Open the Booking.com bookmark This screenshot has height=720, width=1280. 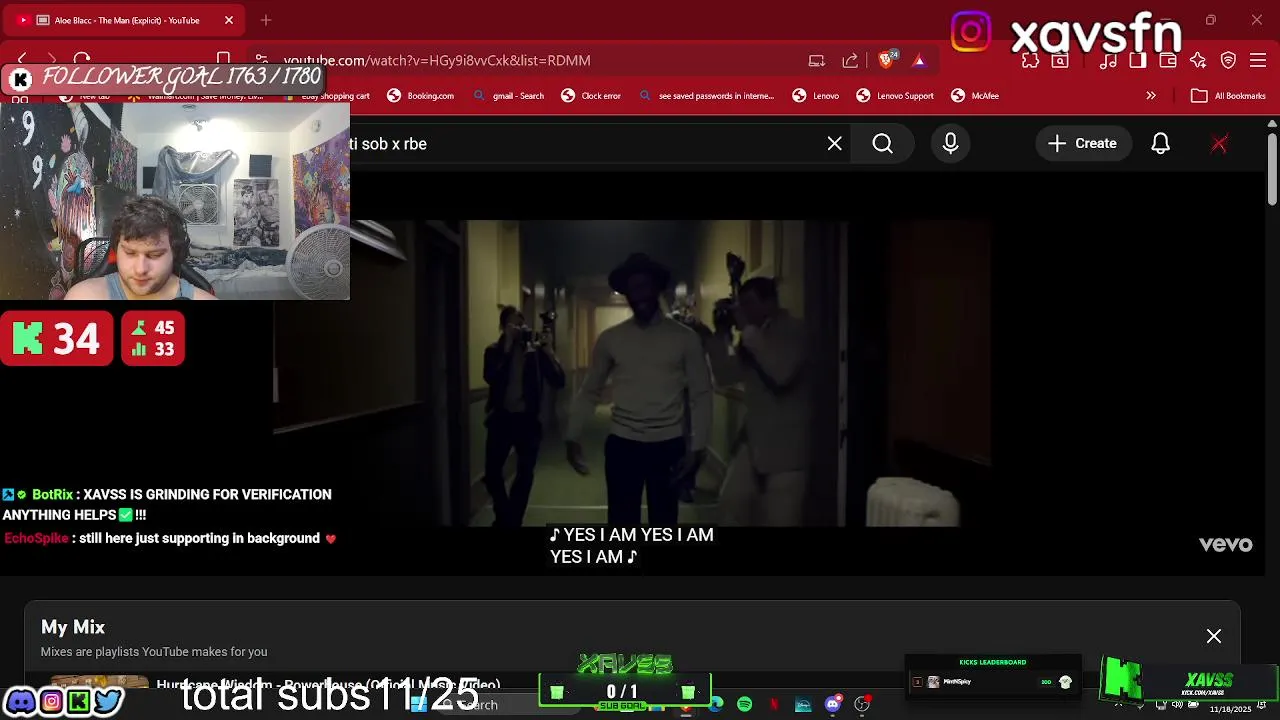coord(420,96)
